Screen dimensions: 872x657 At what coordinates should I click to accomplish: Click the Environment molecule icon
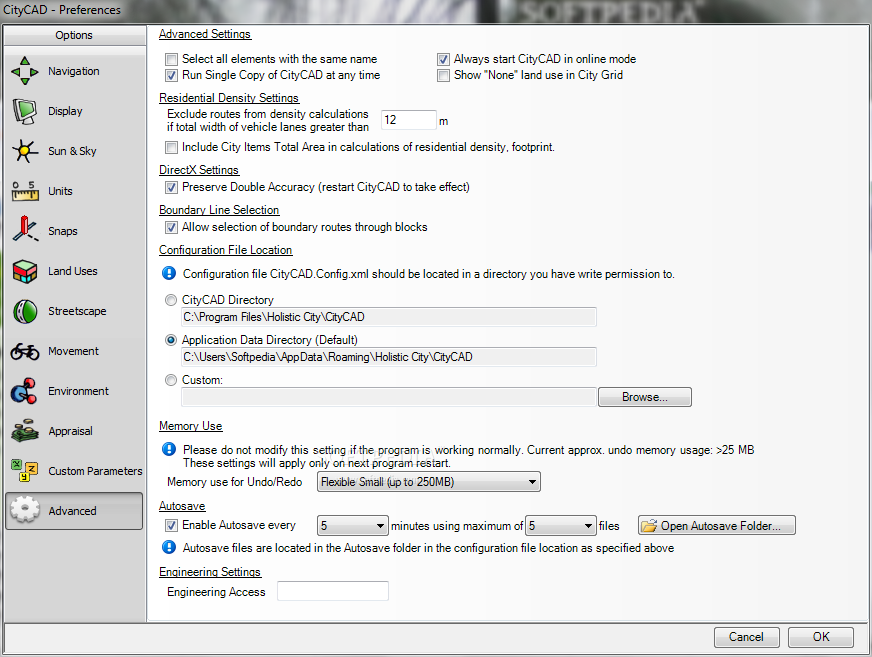point(24,391)
